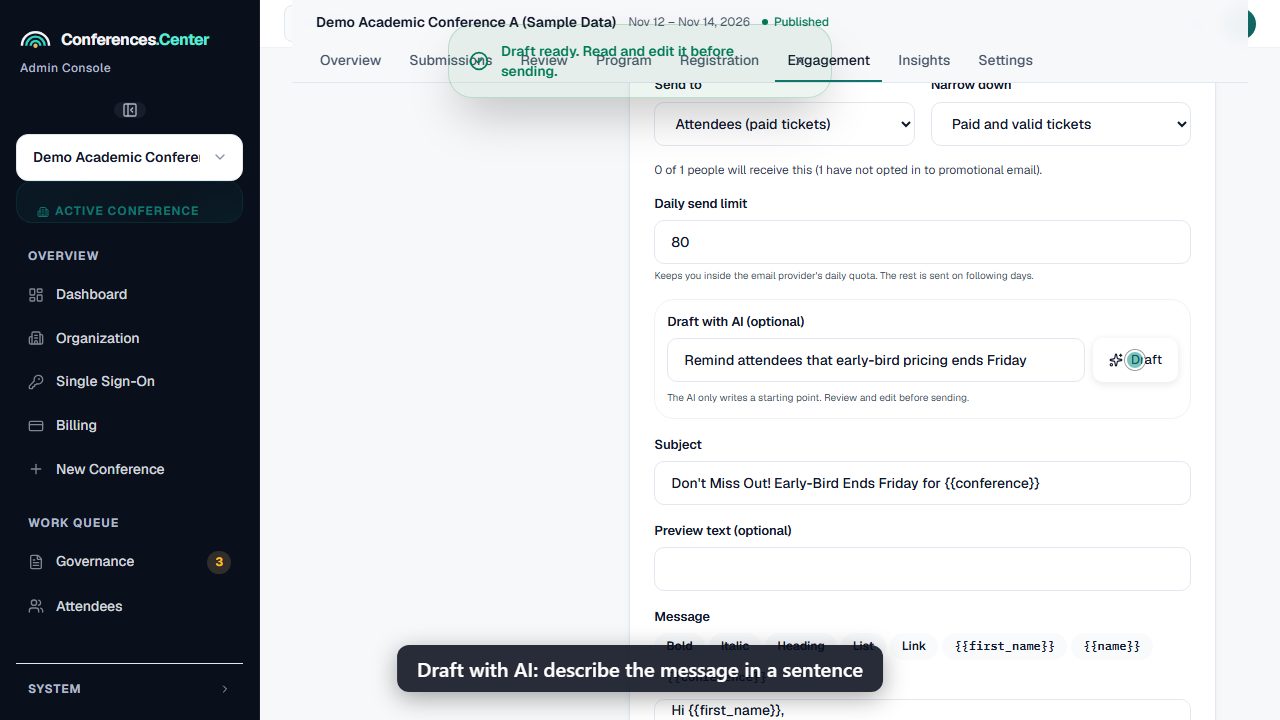The image size is (1280, 720).
Task: Switch to the Overview tab
Action: [x=350, y=60]
